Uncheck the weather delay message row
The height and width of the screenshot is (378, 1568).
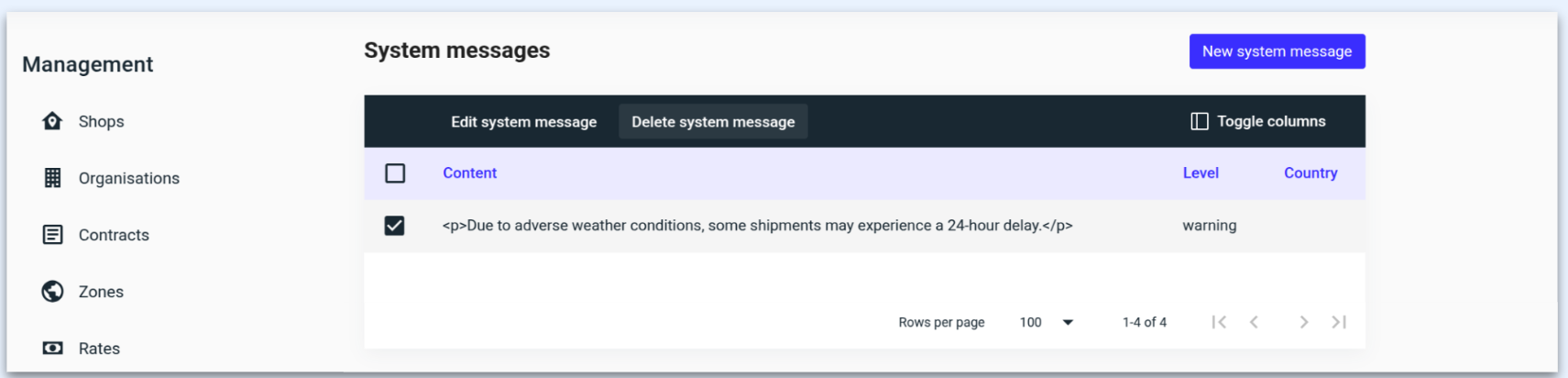(x=395, y=226)
